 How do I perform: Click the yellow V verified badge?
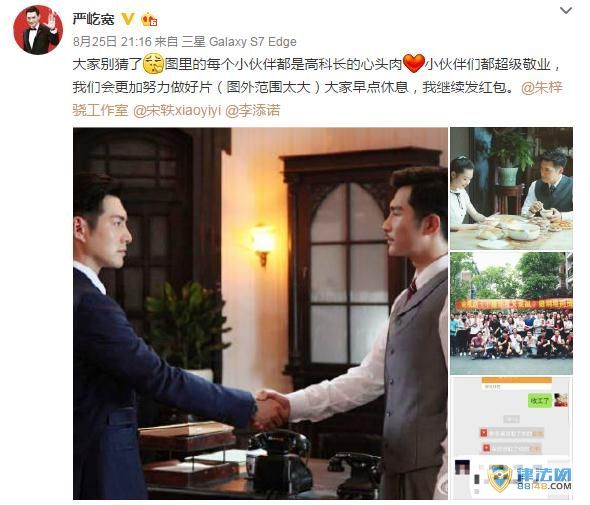128,18
